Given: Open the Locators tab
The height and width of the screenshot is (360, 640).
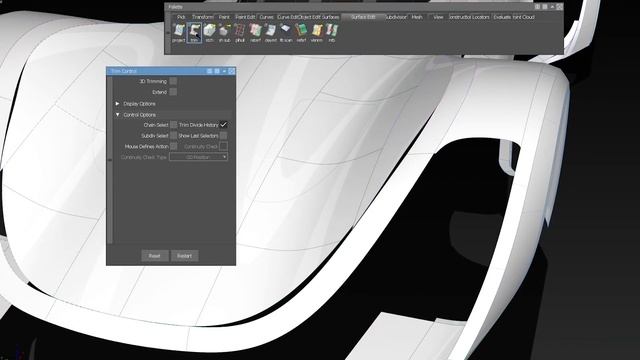Looking at the screenshot, I should [x=480, y=17].
